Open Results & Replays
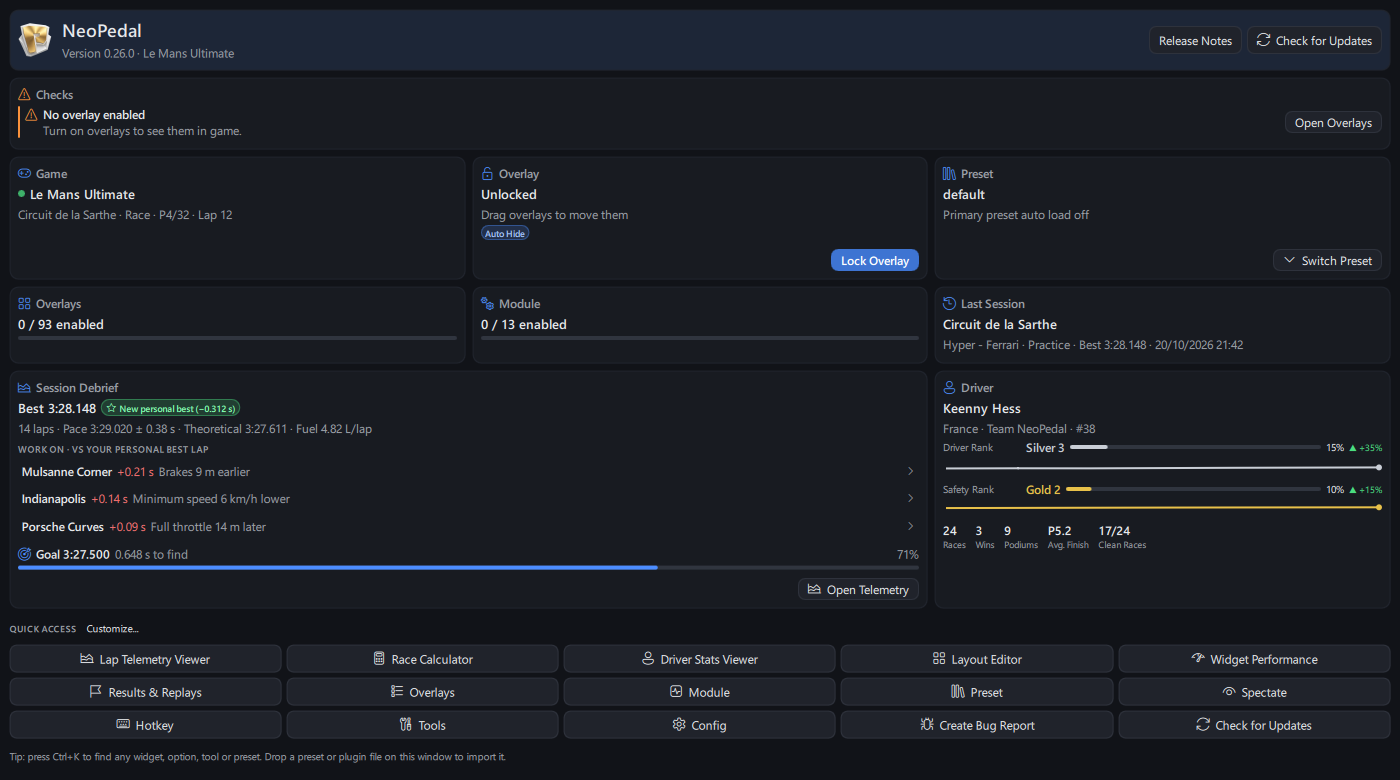This screenshot has width=1400, height=780. 145,692
